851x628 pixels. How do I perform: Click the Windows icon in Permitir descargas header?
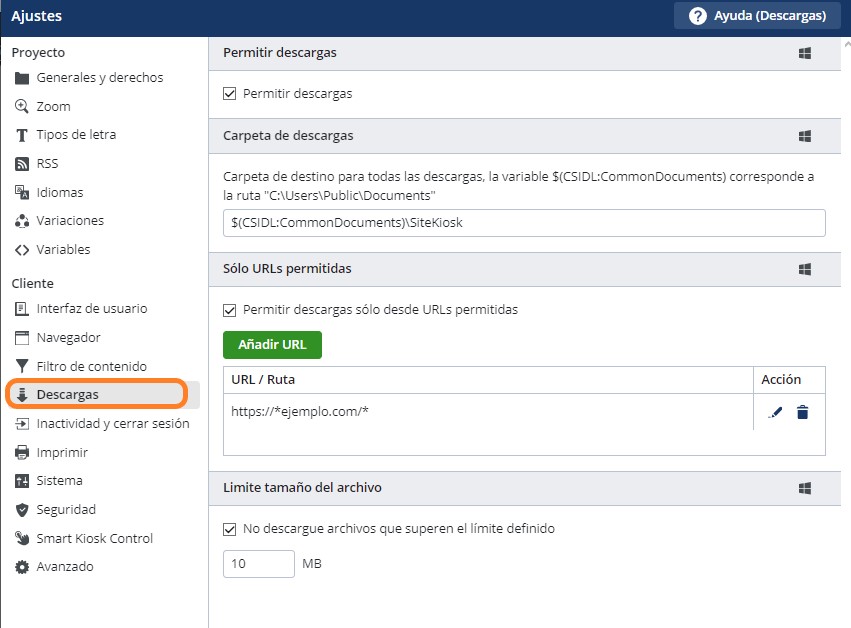tap(804, 53)
